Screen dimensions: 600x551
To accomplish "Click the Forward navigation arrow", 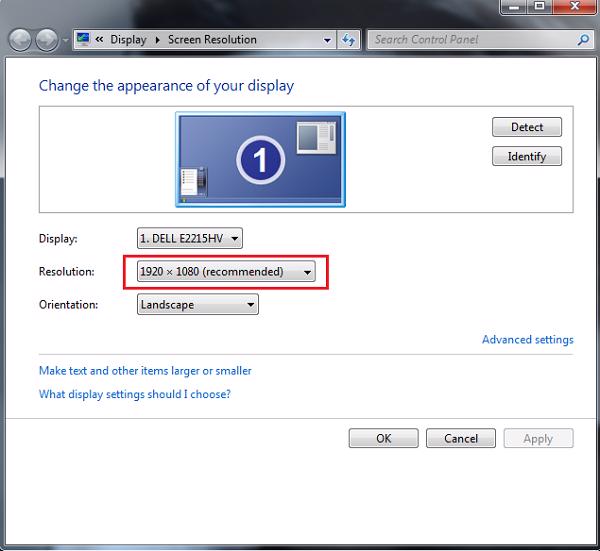I will (x=47, y=40).
